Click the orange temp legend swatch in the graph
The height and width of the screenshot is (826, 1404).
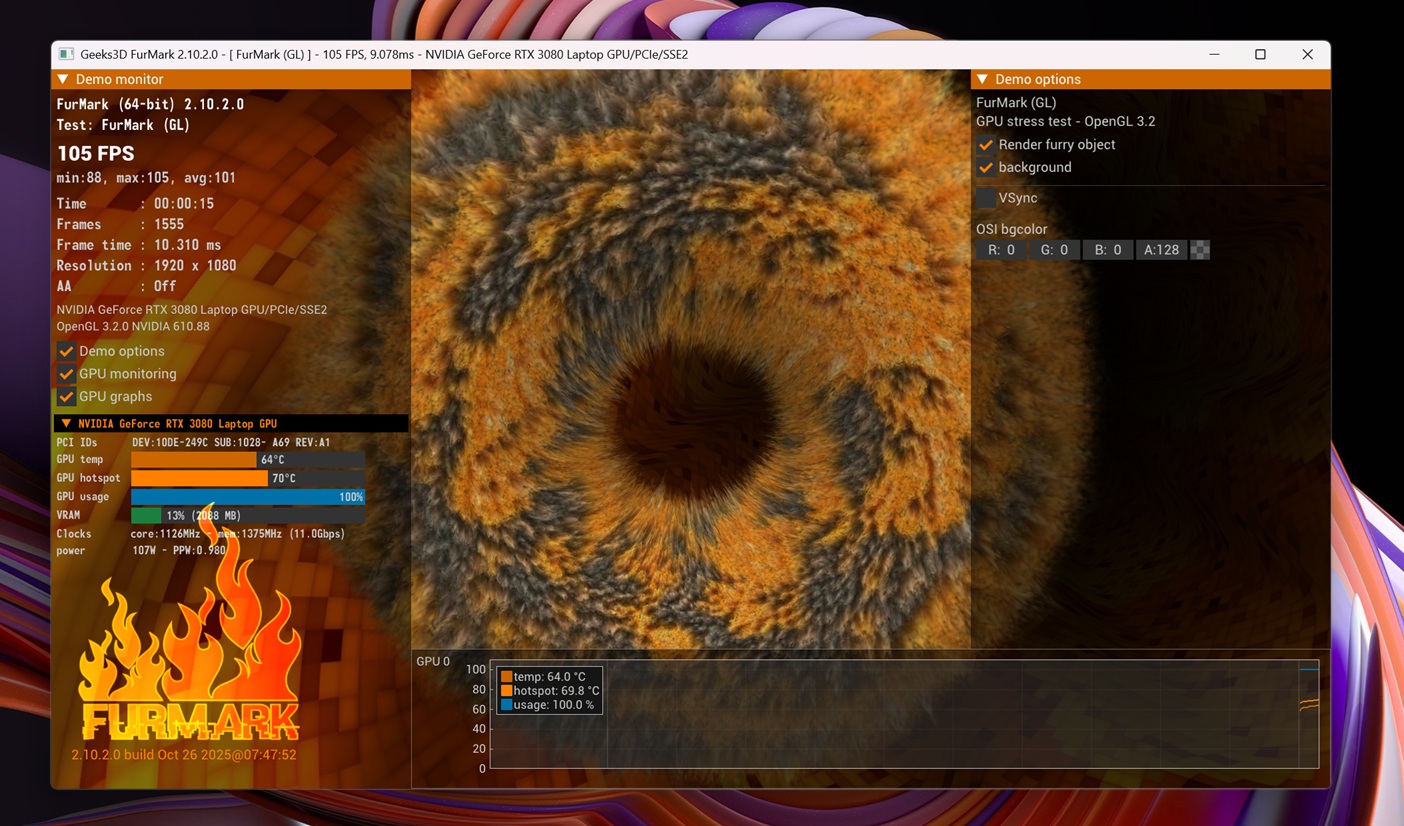pyautogui.click(x=506, y=677)
